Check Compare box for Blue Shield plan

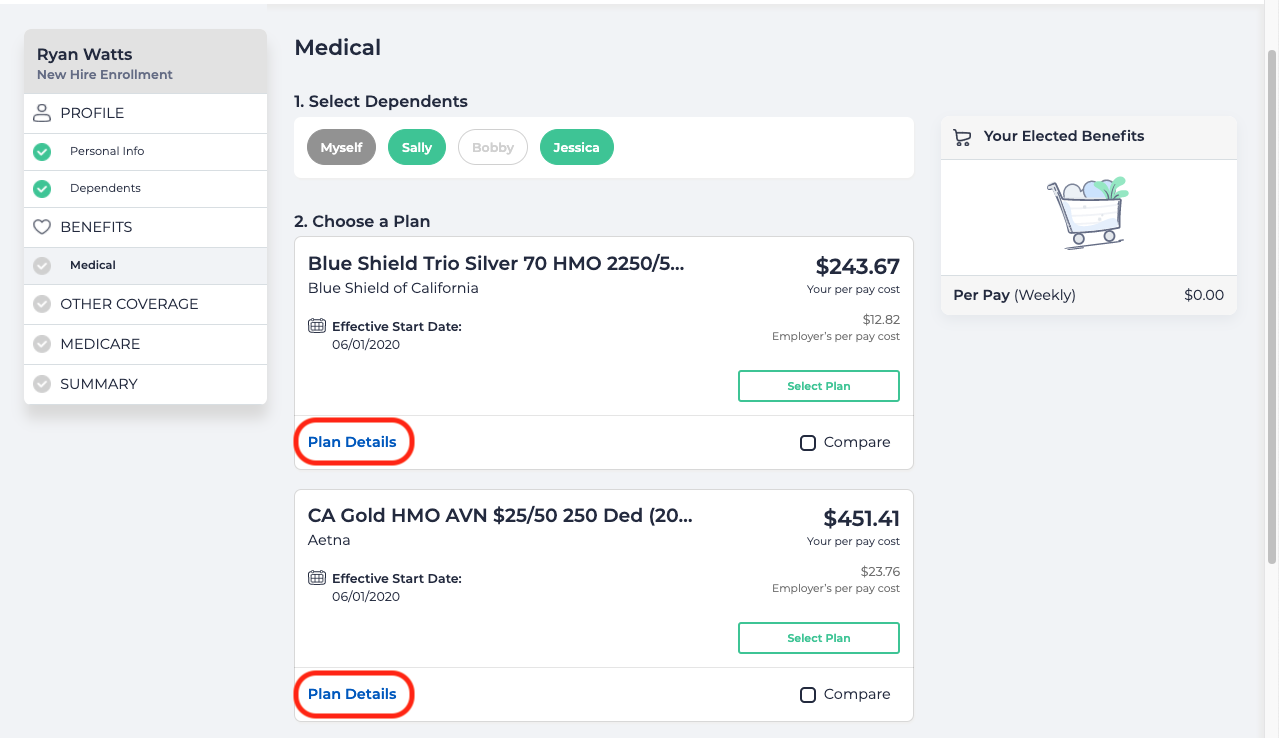tap(808, 443)
